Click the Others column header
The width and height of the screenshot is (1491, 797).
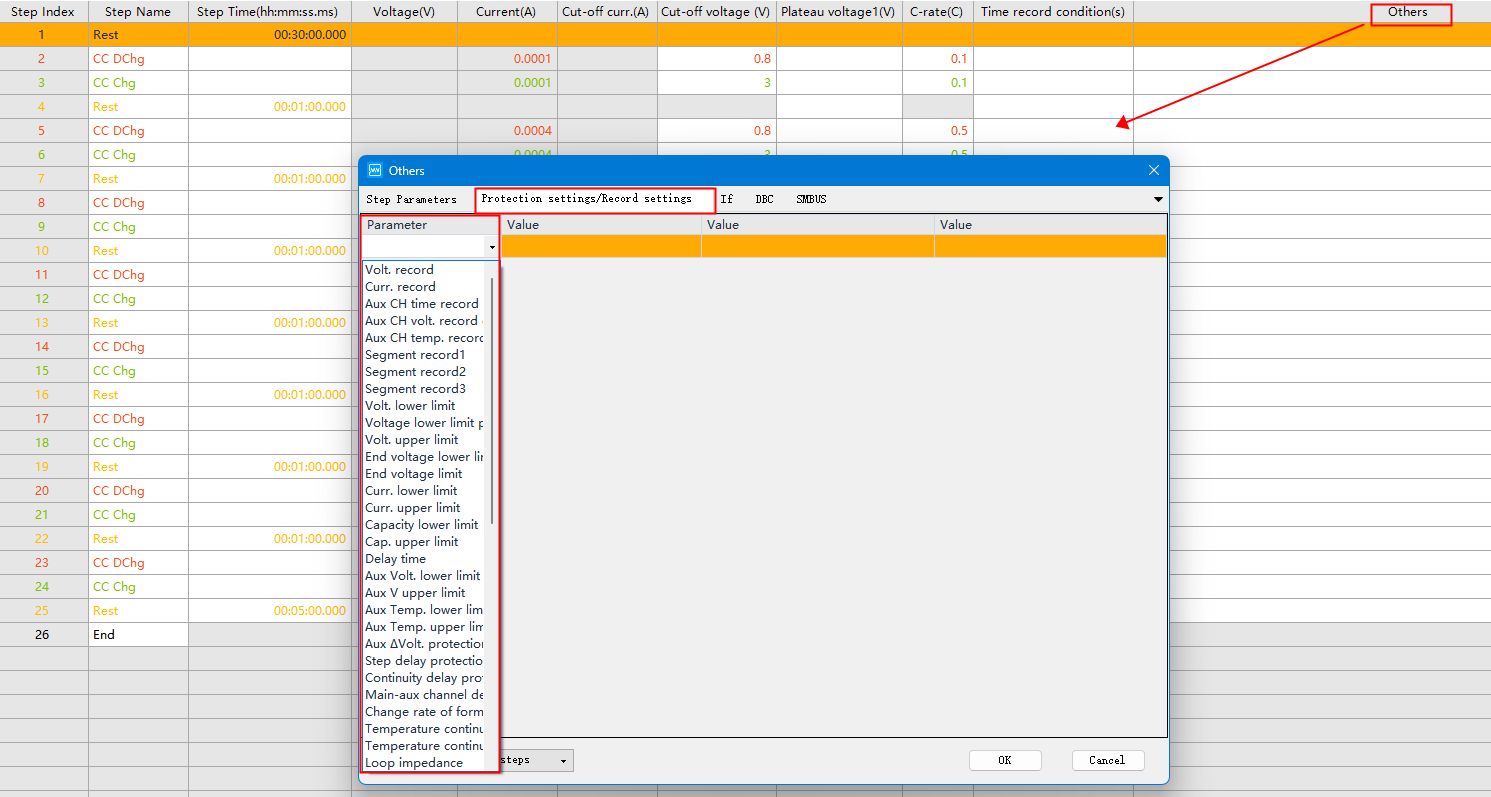[1408, 12]
